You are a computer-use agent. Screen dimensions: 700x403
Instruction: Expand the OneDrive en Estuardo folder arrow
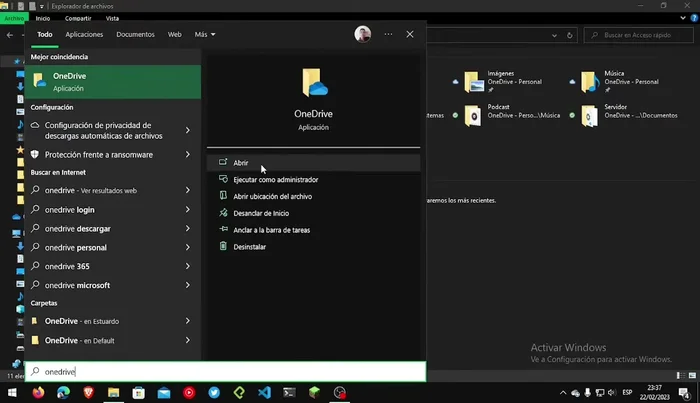(188, 321)
